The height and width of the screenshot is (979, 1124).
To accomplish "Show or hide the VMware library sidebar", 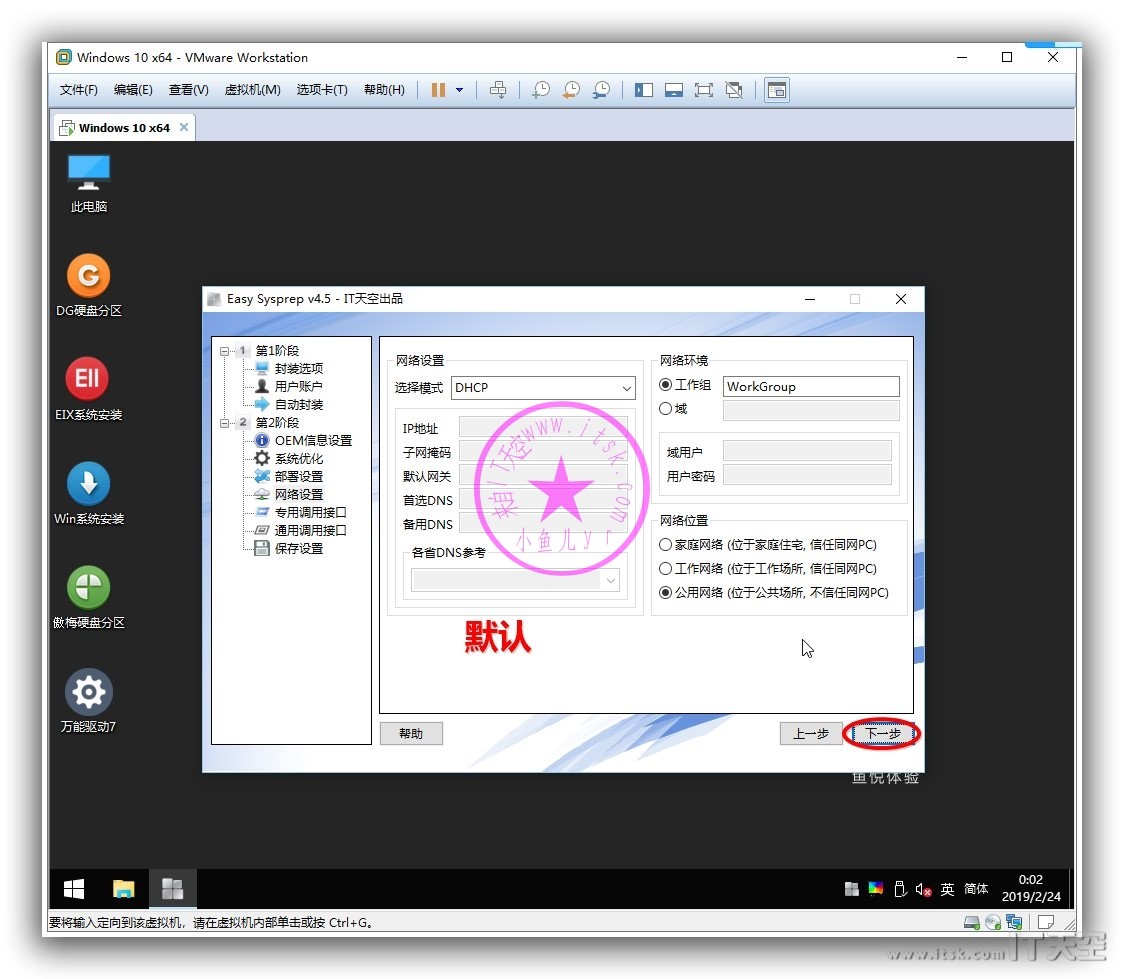I will pyautogui.click(x=644, y=90).
